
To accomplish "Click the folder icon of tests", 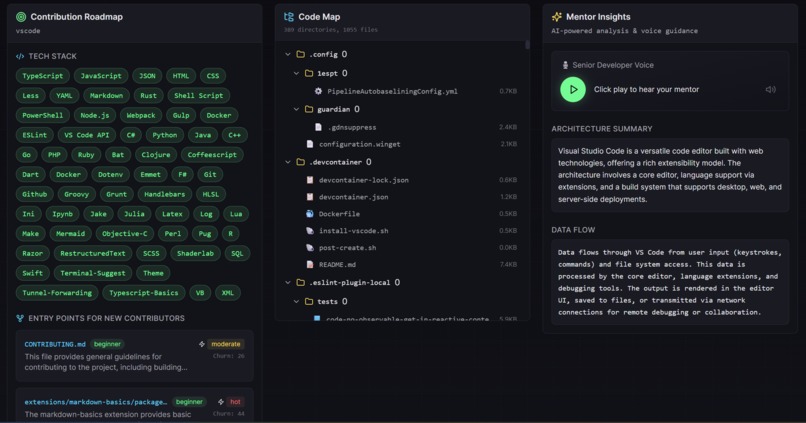I will click(309, 302).
